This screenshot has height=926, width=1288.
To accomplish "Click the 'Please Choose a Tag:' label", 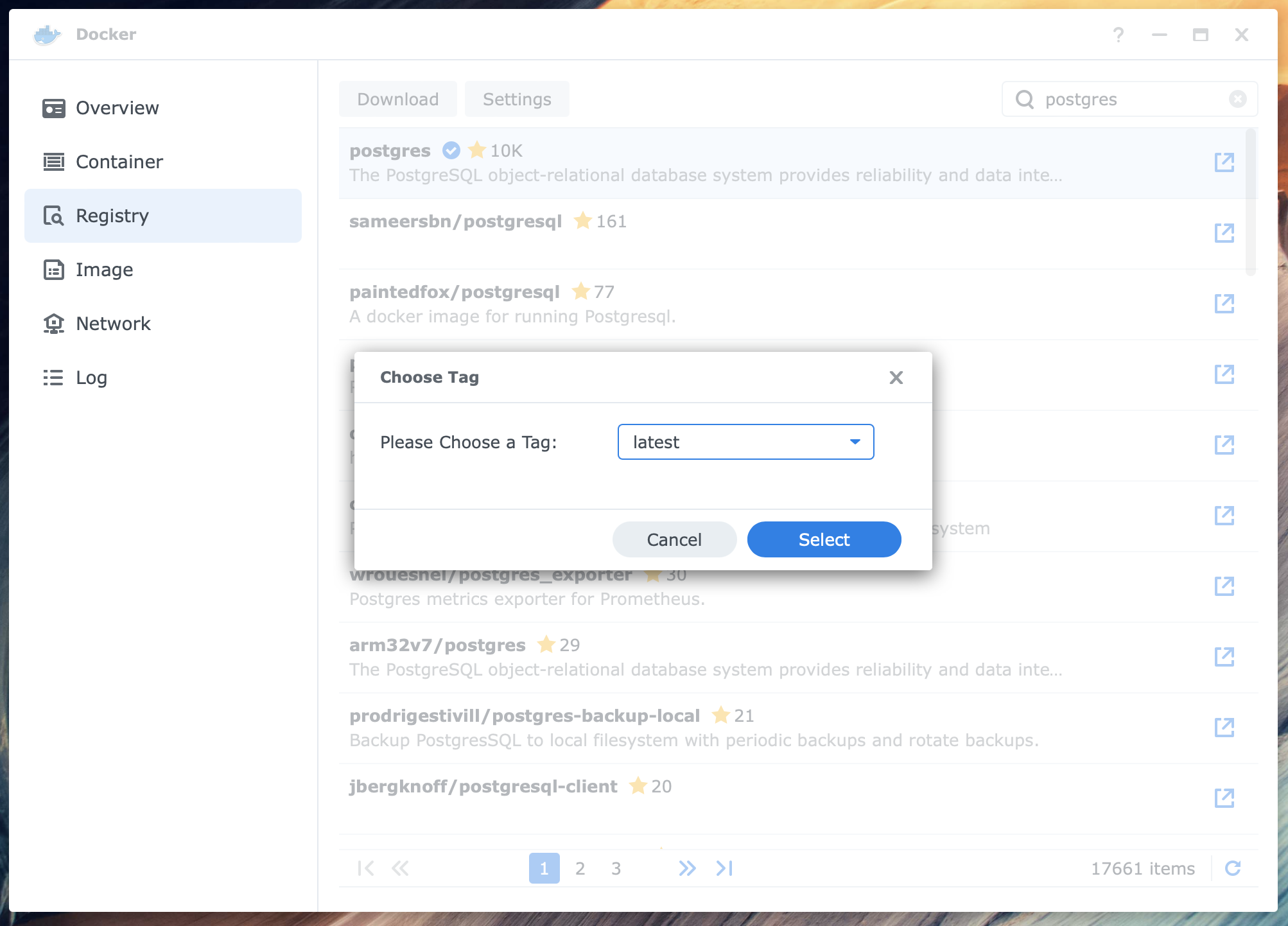I will coord(469,442).
